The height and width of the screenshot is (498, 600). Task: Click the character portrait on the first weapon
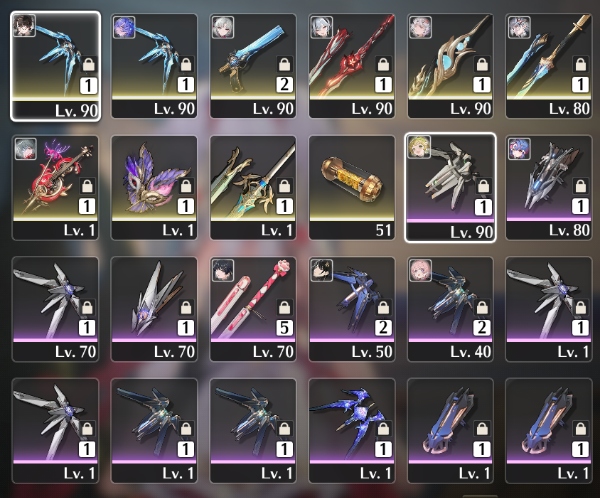[24, 26]
